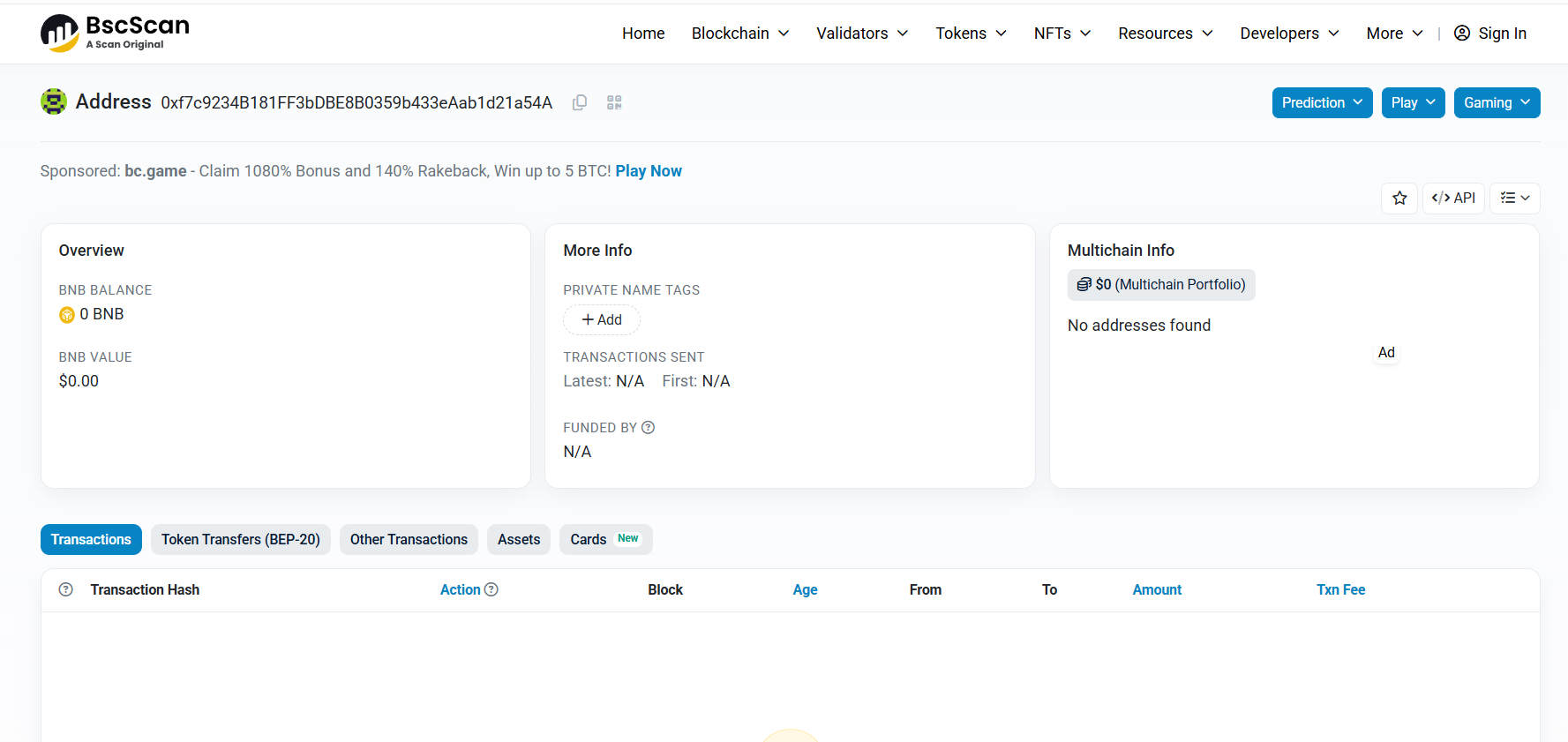Expand the Gaming dropdown button
Screen dimensions: 1568x742
coord(1497,102)
